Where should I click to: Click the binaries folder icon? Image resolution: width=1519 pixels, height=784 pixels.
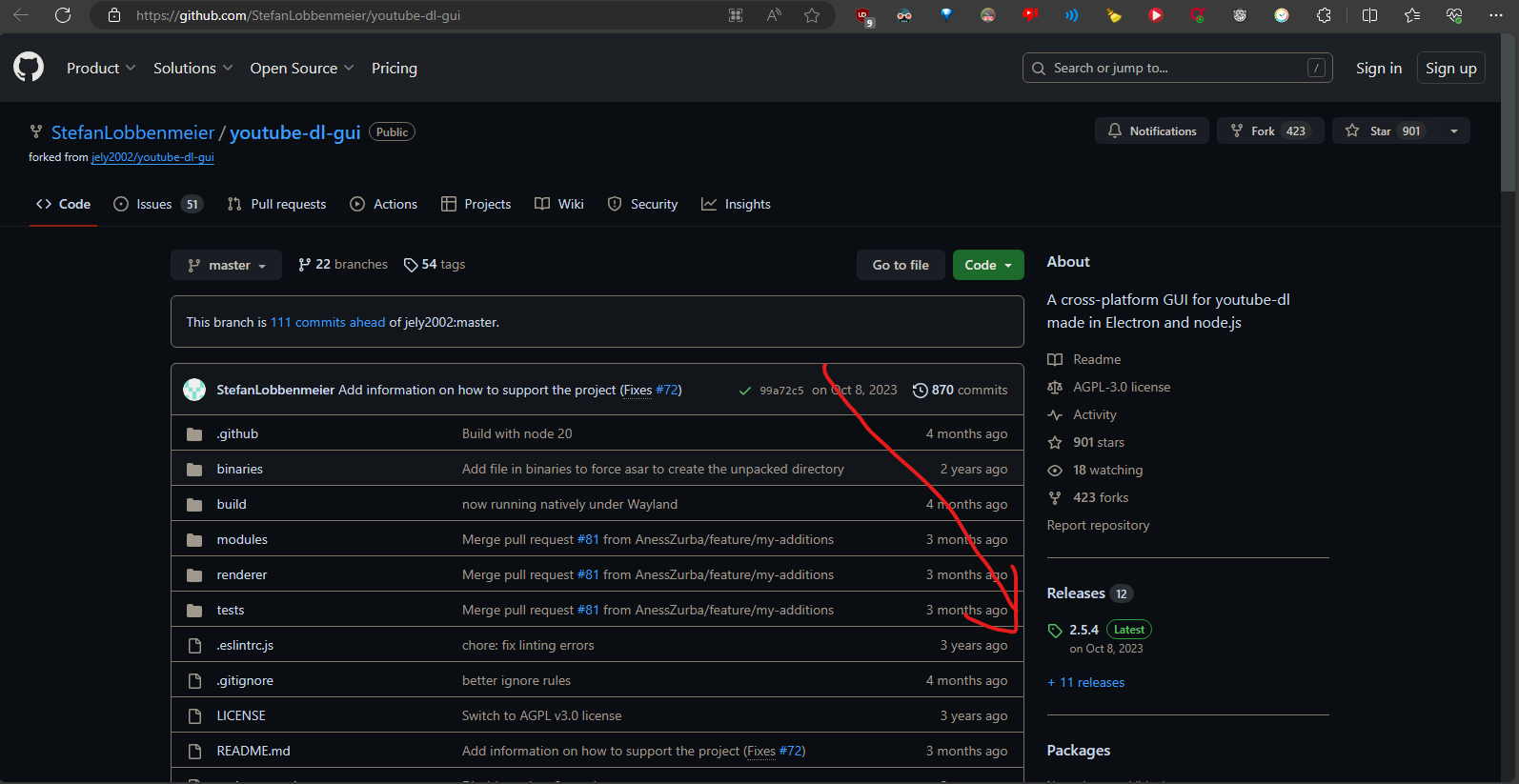pos(194,469)
